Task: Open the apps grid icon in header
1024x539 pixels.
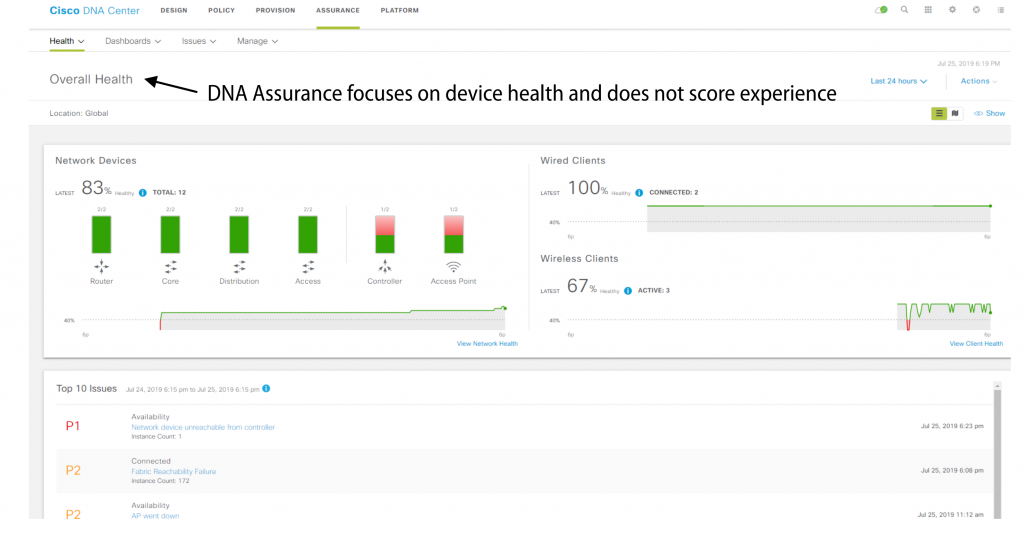Action: point(928,10)
